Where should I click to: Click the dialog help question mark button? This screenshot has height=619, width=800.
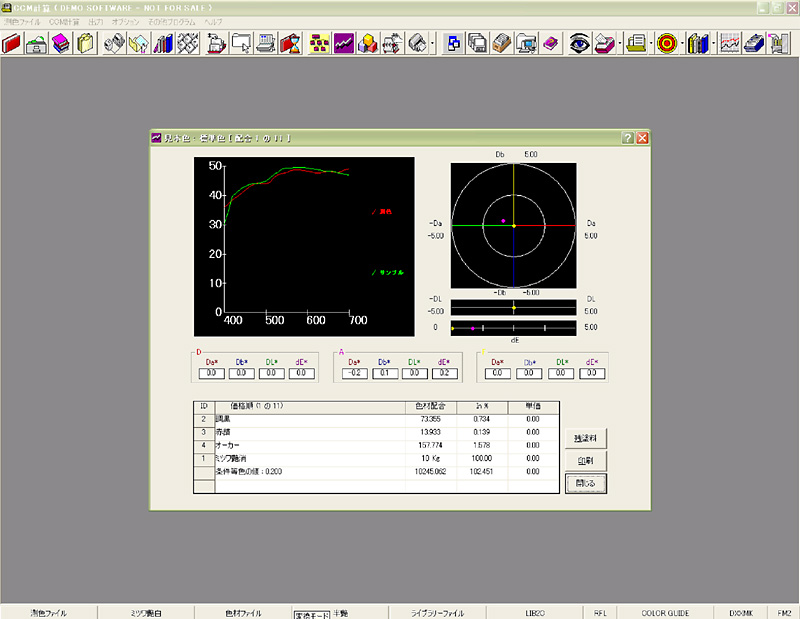(x=627, y=138)
